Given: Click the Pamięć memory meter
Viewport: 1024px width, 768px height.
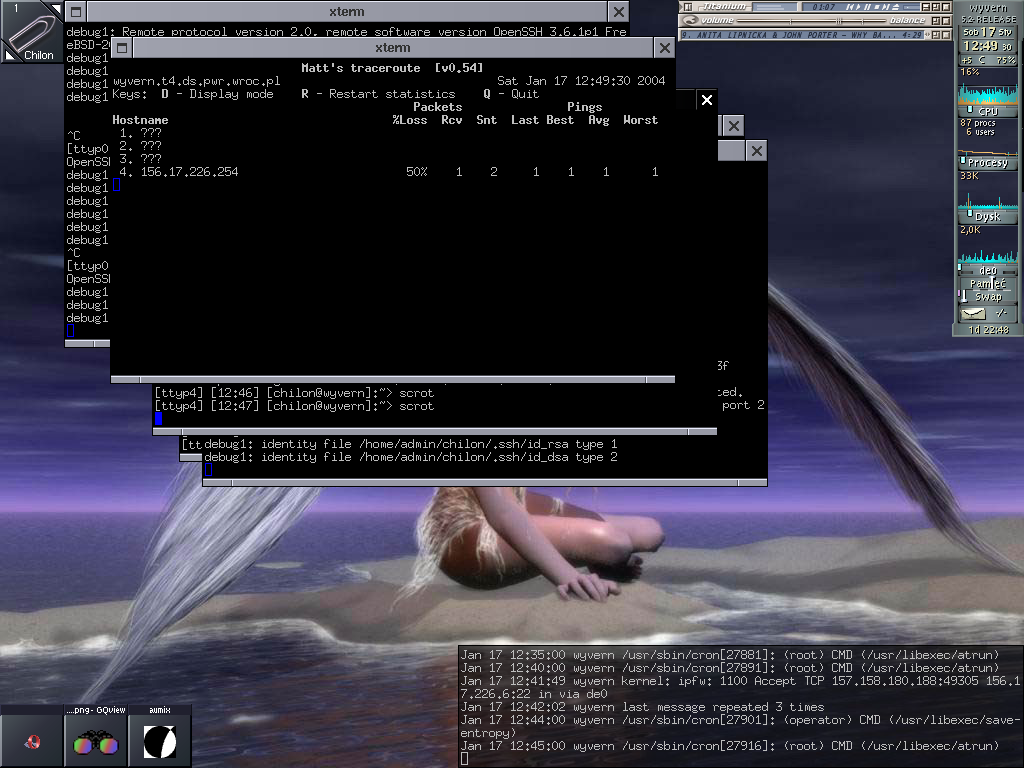Looking at the screenshot, I should click(987, 284).
